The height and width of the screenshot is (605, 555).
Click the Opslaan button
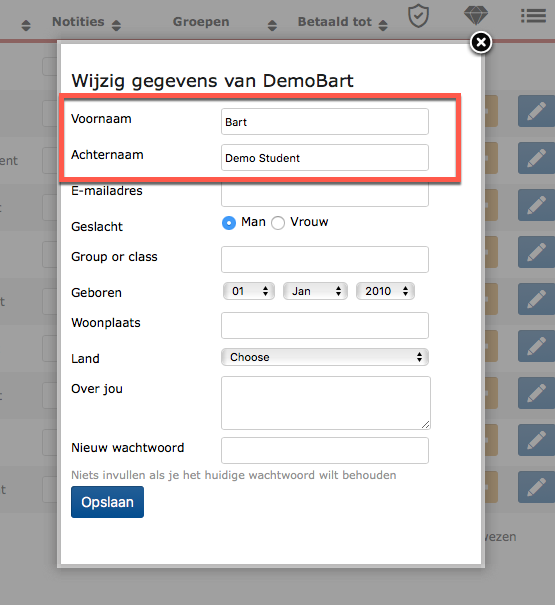(x=107, y=502)
